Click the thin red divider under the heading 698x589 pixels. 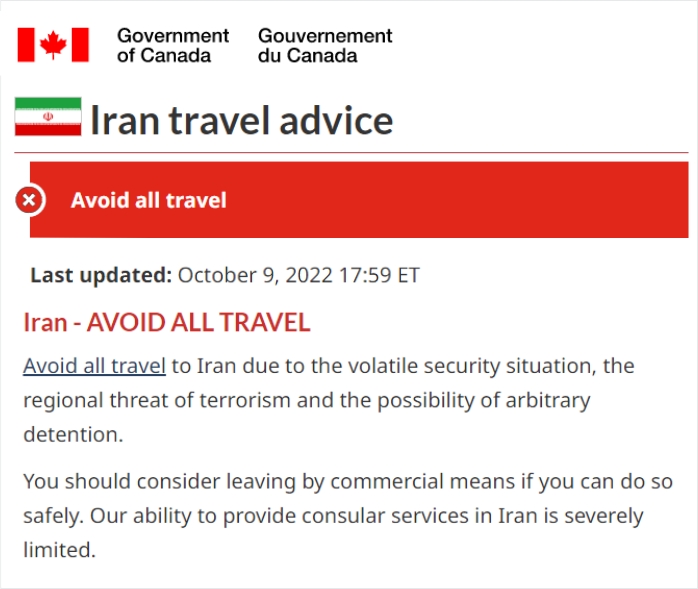click(351, 152)
